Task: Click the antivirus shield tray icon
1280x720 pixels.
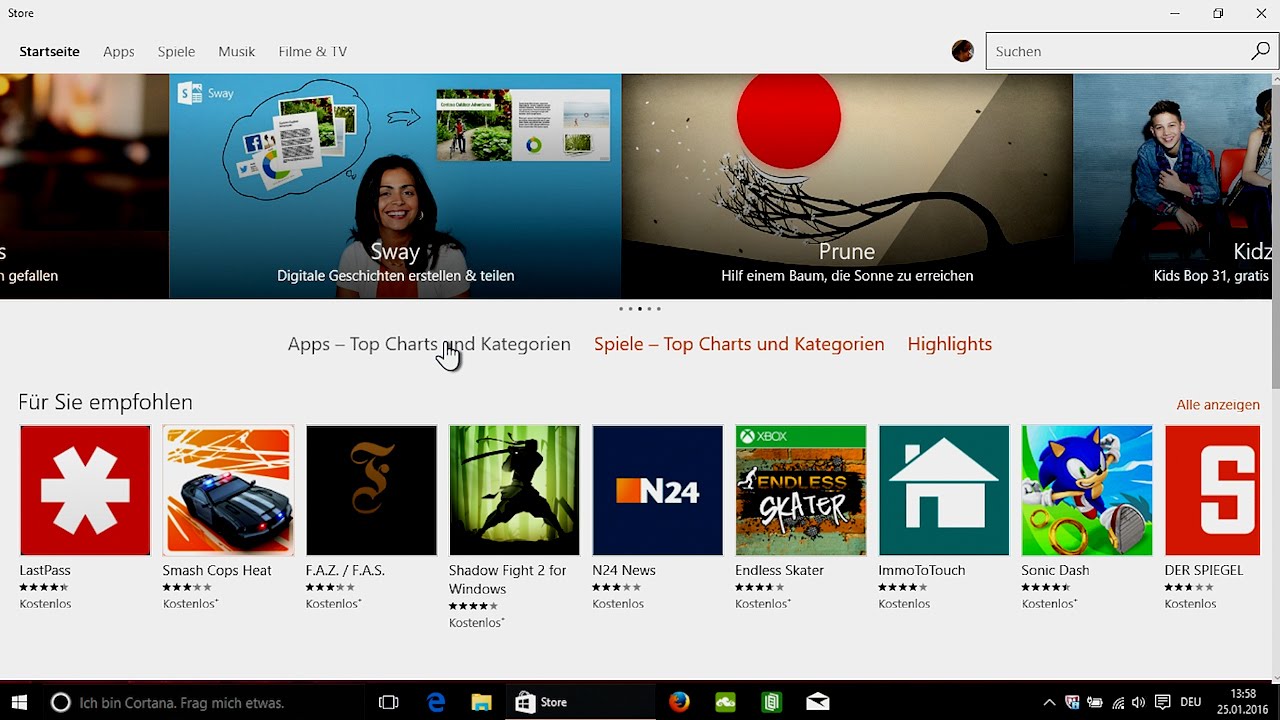Action: click(1072, 703)
